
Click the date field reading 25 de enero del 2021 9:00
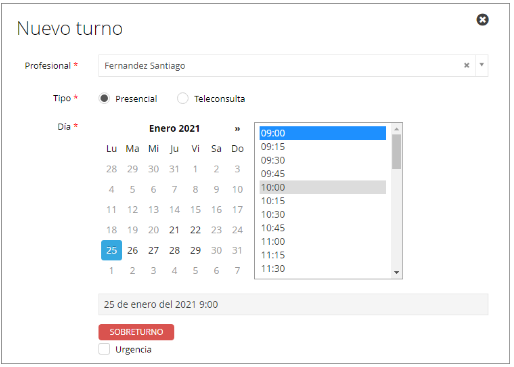tap(293, 304)
